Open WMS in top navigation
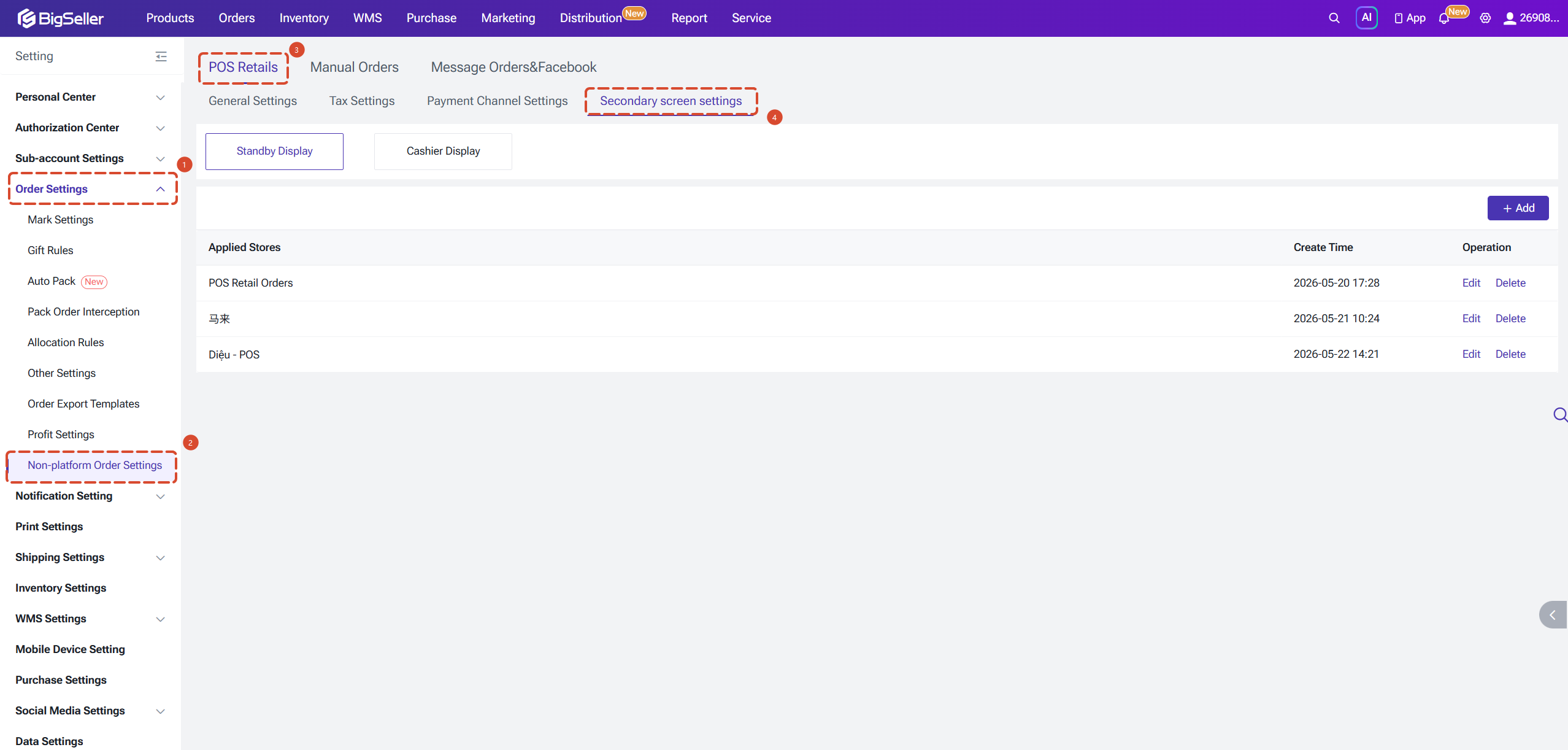The width and height of the screenshot is (1568, 750). [367, 18]
